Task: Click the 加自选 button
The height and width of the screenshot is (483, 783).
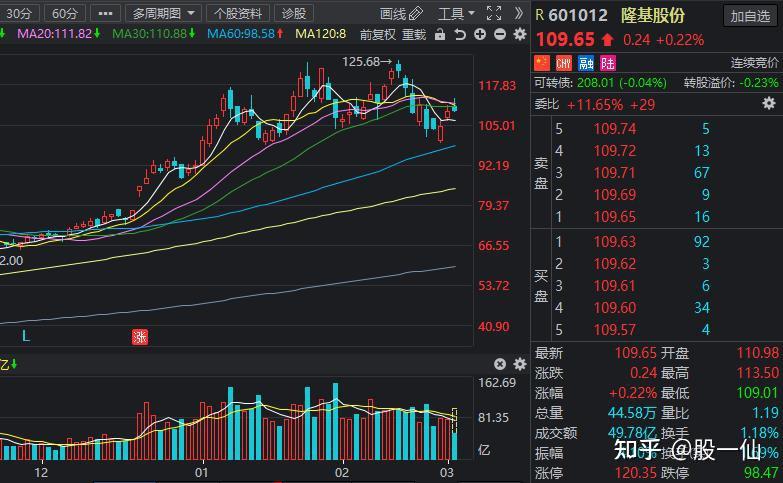Action: click(x=750, y=15)
